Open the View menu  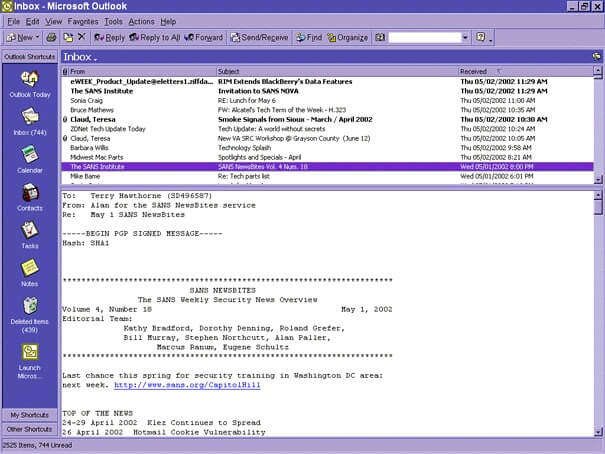tap(54, 22)
